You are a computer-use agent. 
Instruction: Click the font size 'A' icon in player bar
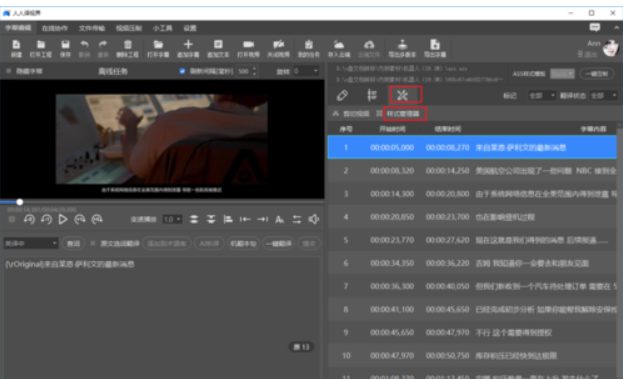pyautogui.click(x=279, y=219)
